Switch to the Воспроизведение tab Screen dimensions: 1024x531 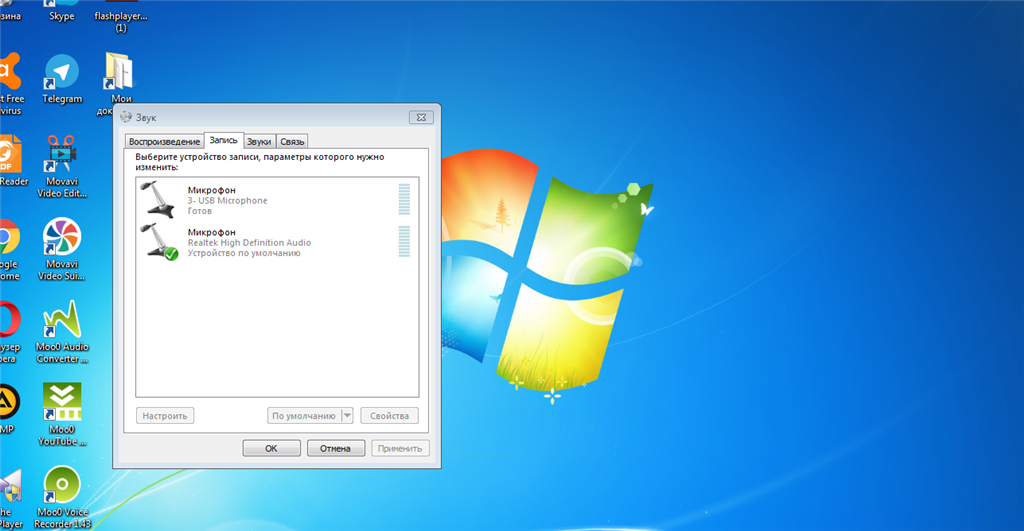pyautogui.click(x=164, y=141)
